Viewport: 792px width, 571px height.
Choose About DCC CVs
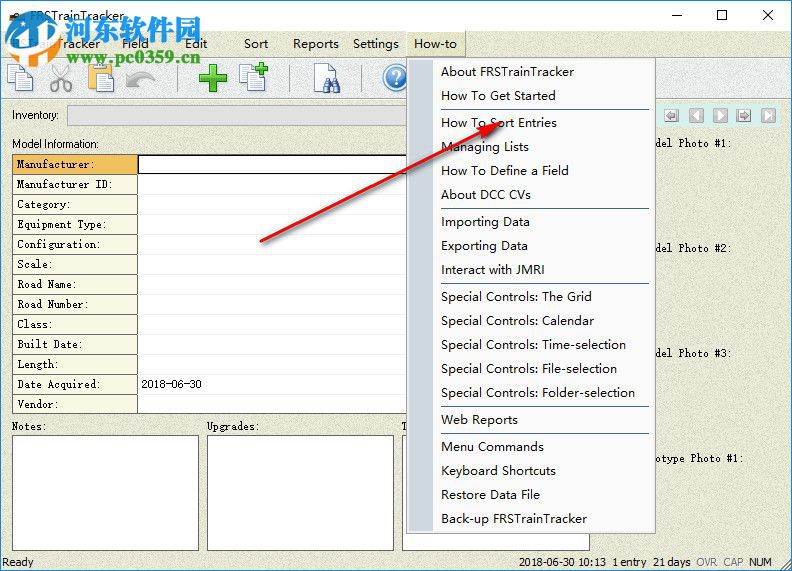[486, 195]
